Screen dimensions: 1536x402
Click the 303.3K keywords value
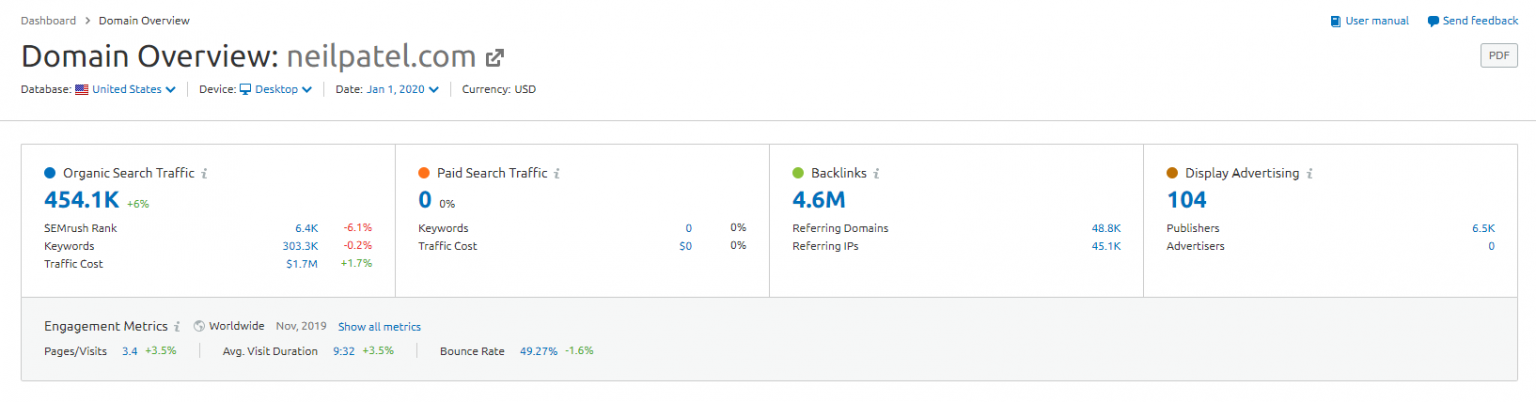click(x=300, y=246)
